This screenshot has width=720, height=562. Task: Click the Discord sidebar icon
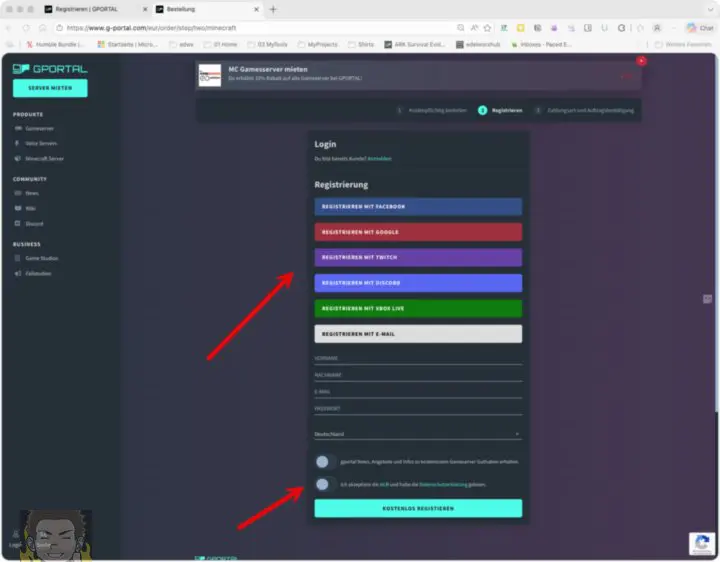point(17,224)
